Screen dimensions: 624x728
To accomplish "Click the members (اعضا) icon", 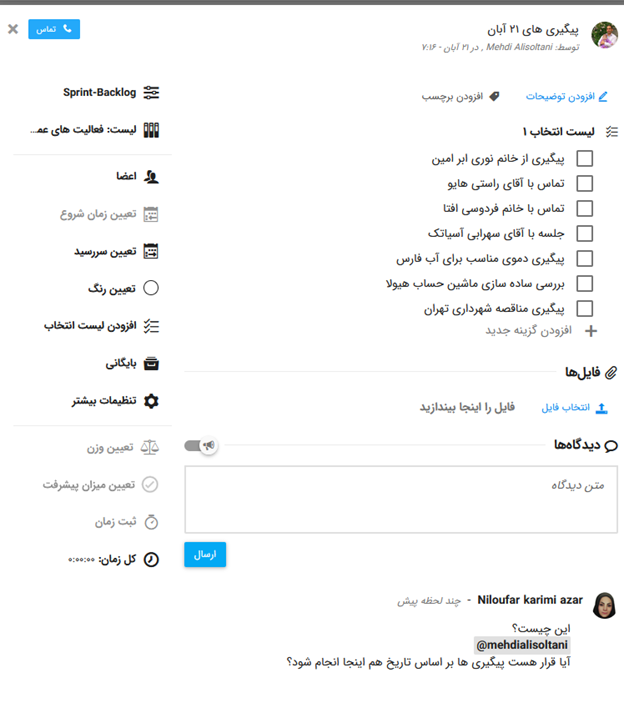I will [x=152, y=176].
